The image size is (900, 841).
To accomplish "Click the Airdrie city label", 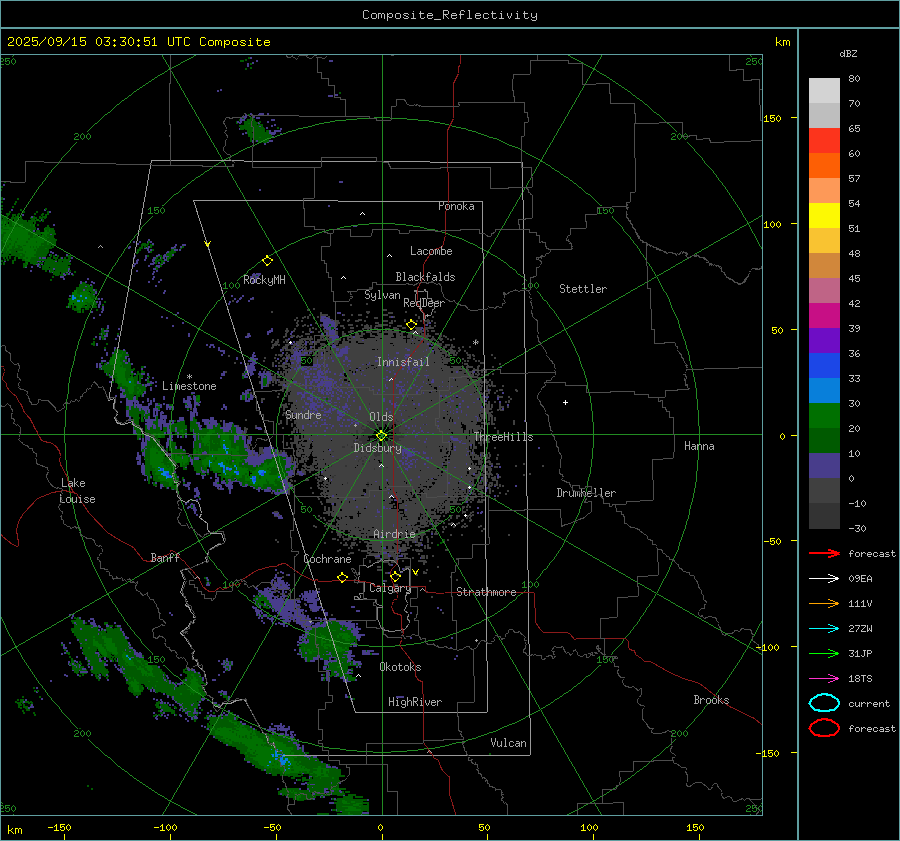I will click(x=394, y=534).
